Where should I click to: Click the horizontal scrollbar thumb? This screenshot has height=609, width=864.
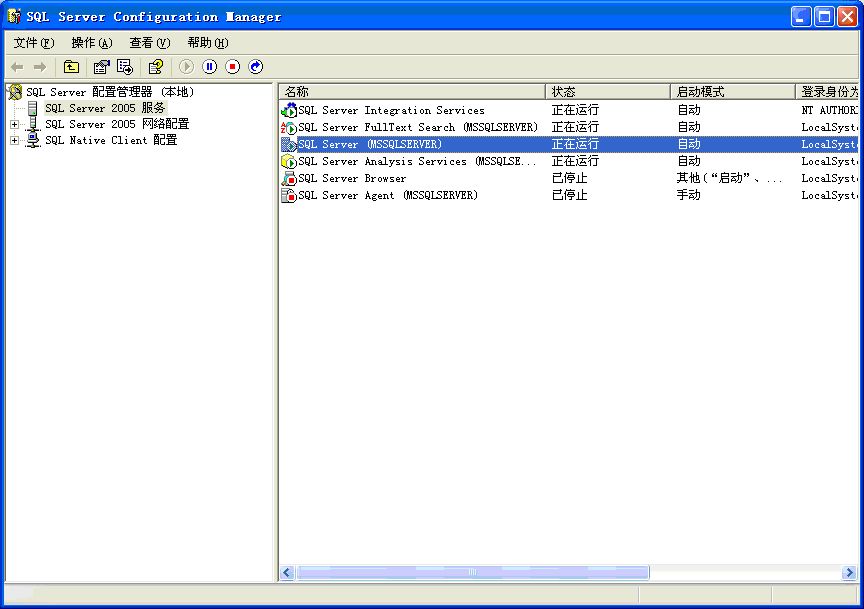472,573
